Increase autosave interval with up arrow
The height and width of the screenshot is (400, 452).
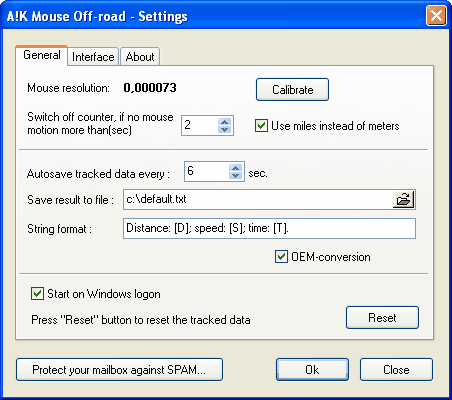(x=236, y=168)
